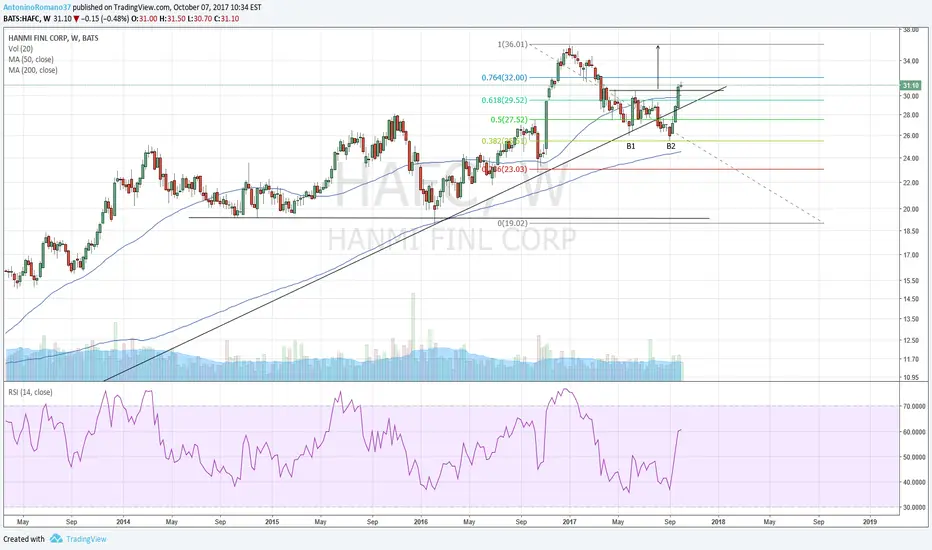Select the 'Created with' footer text

coord(24,539)
